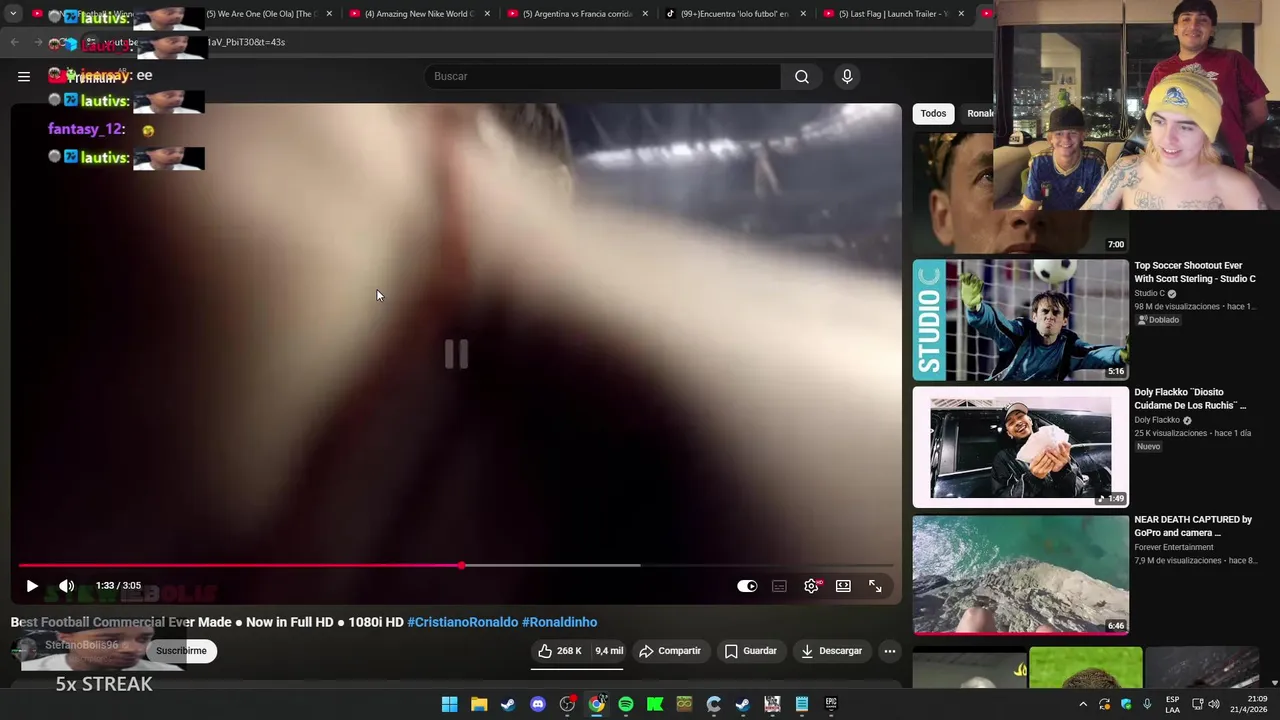Screen dimensions: 1280x720
Task: Open the Top Soccer Shootout Ever thumbnail
Action: coord(1020,320)
